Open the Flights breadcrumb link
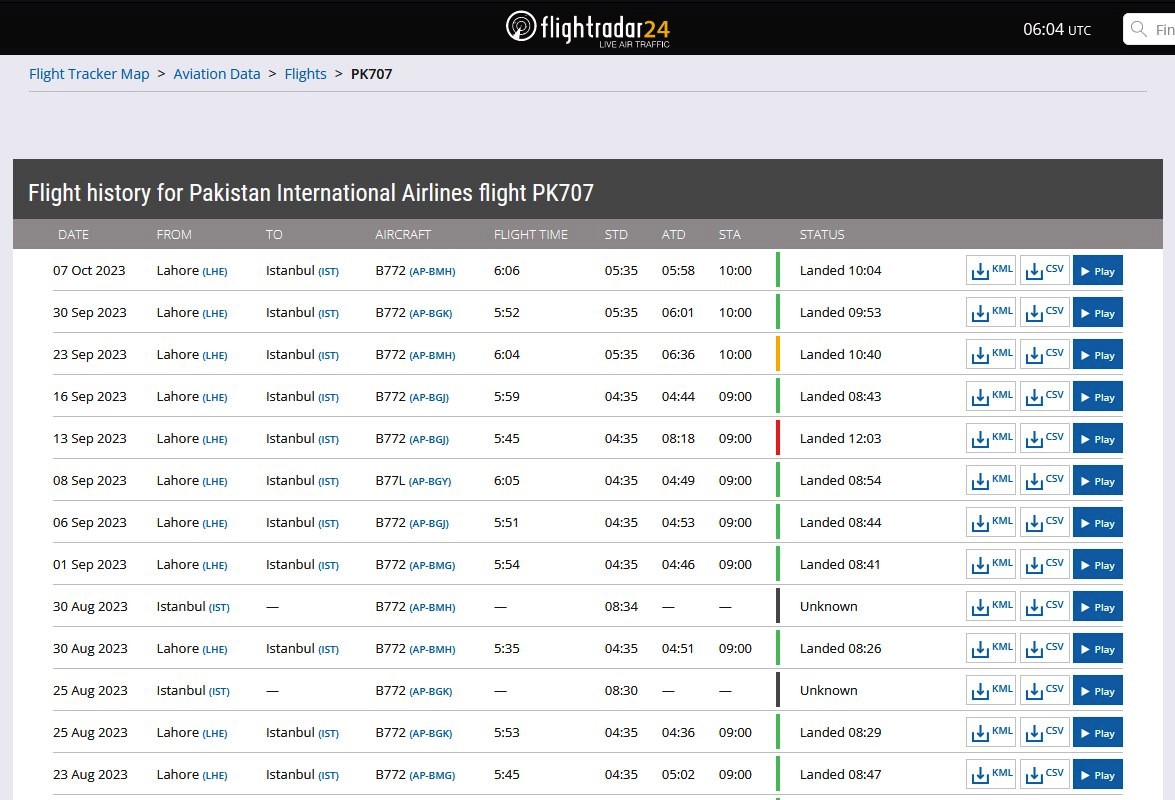This screenshot has width=1175, height=800. 306,74
